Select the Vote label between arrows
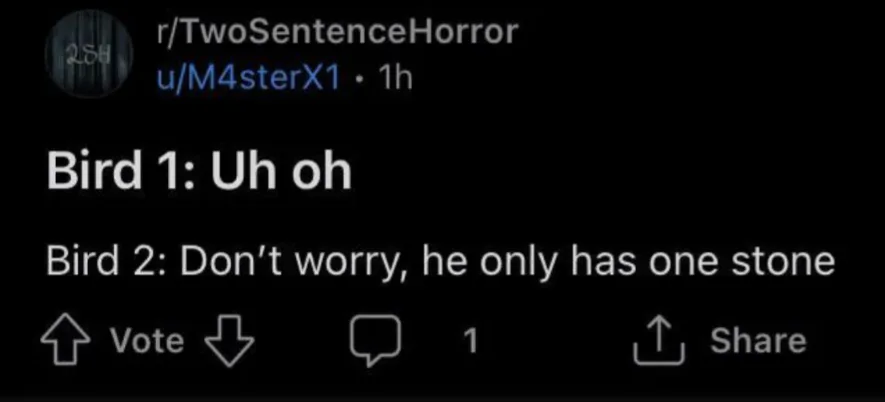Screen dimensions: 885x402 coord(147,340)
